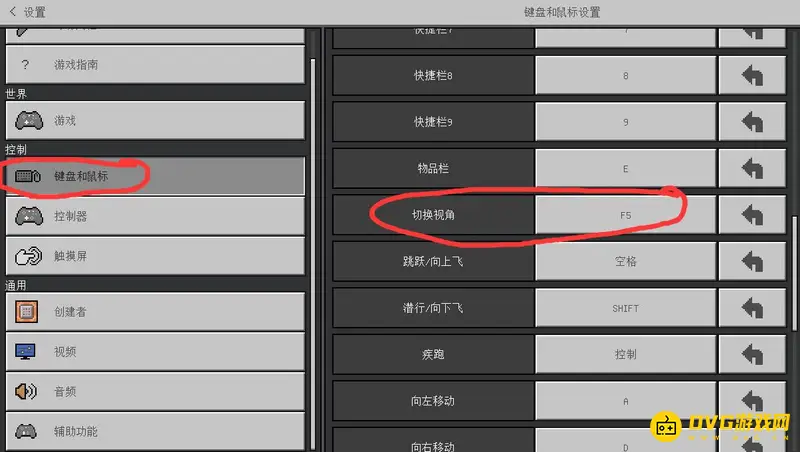Edit the 跳跃/向上飞 key set to 空格

coord(626,261)
